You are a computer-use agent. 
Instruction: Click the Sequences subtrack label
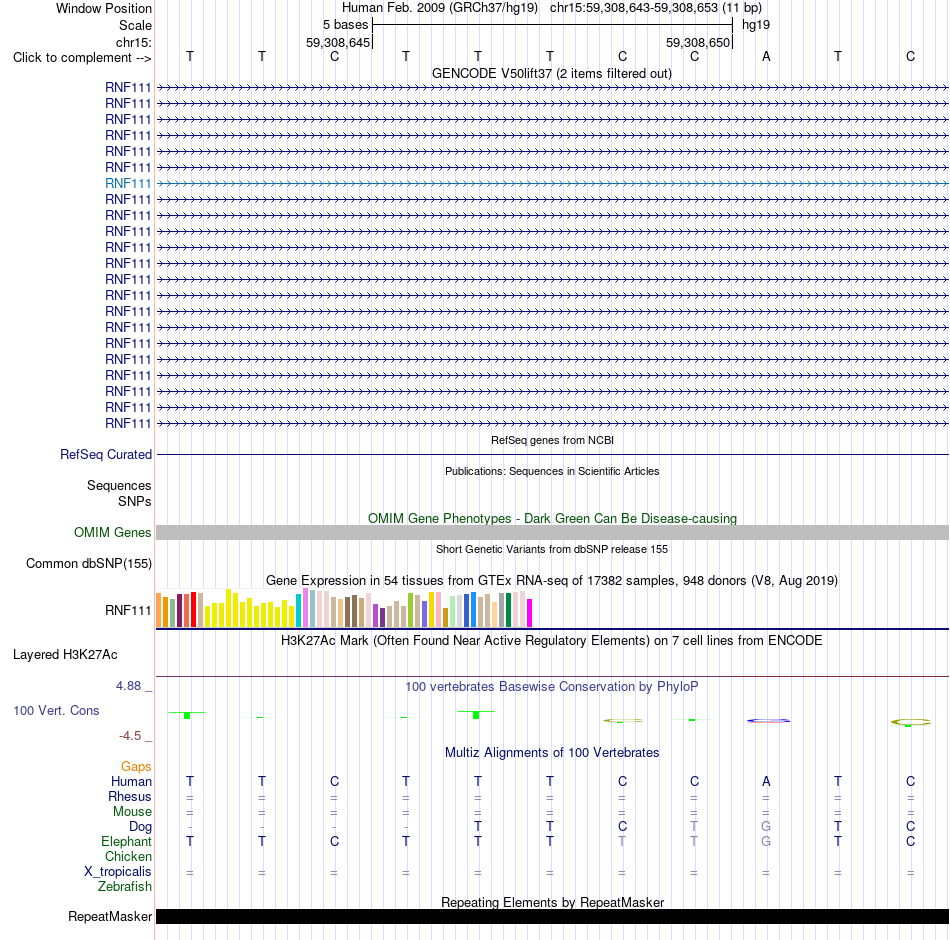click(119, 485)
